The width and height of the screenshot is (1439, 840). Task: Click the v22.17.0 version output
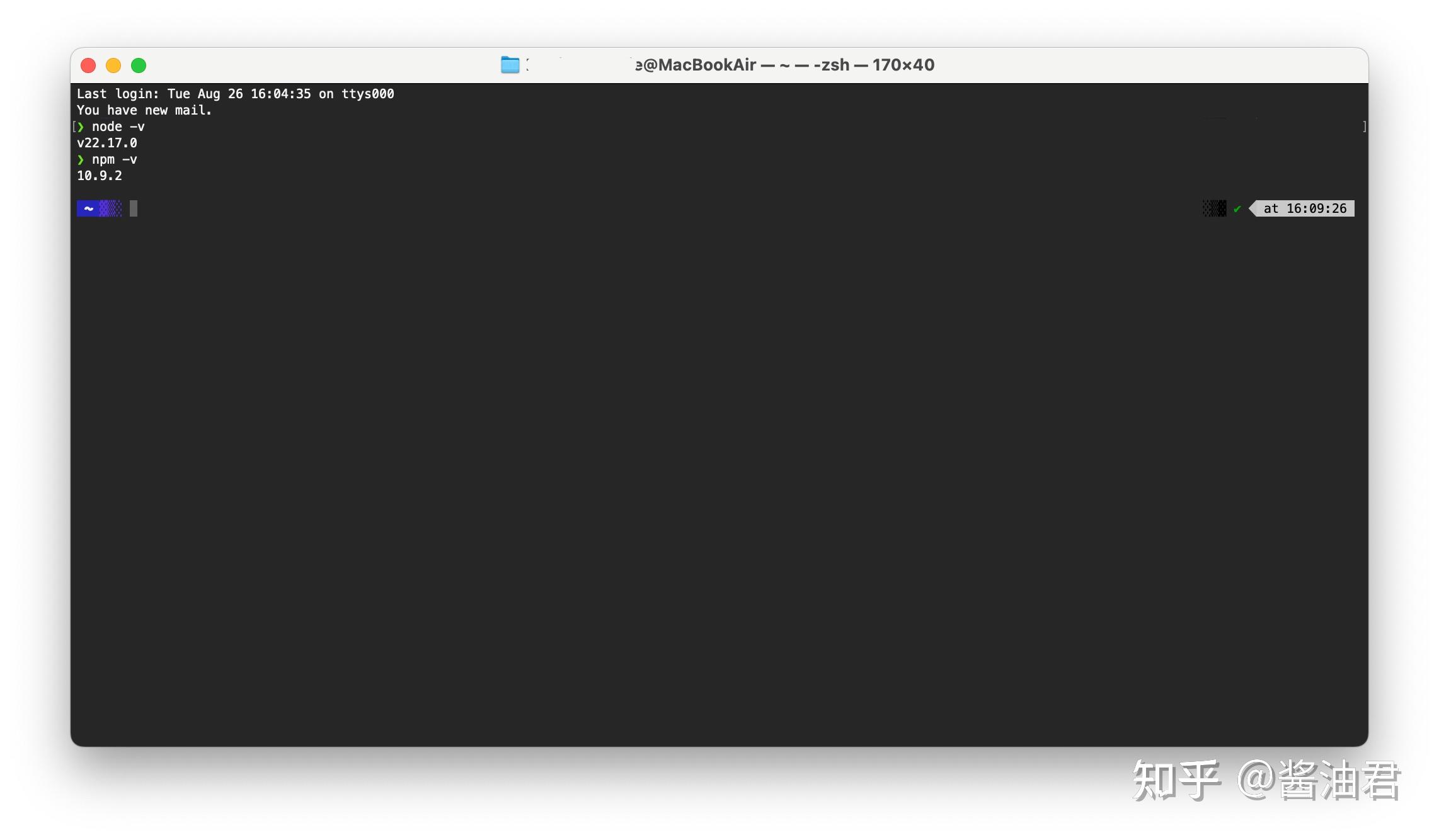106,143
